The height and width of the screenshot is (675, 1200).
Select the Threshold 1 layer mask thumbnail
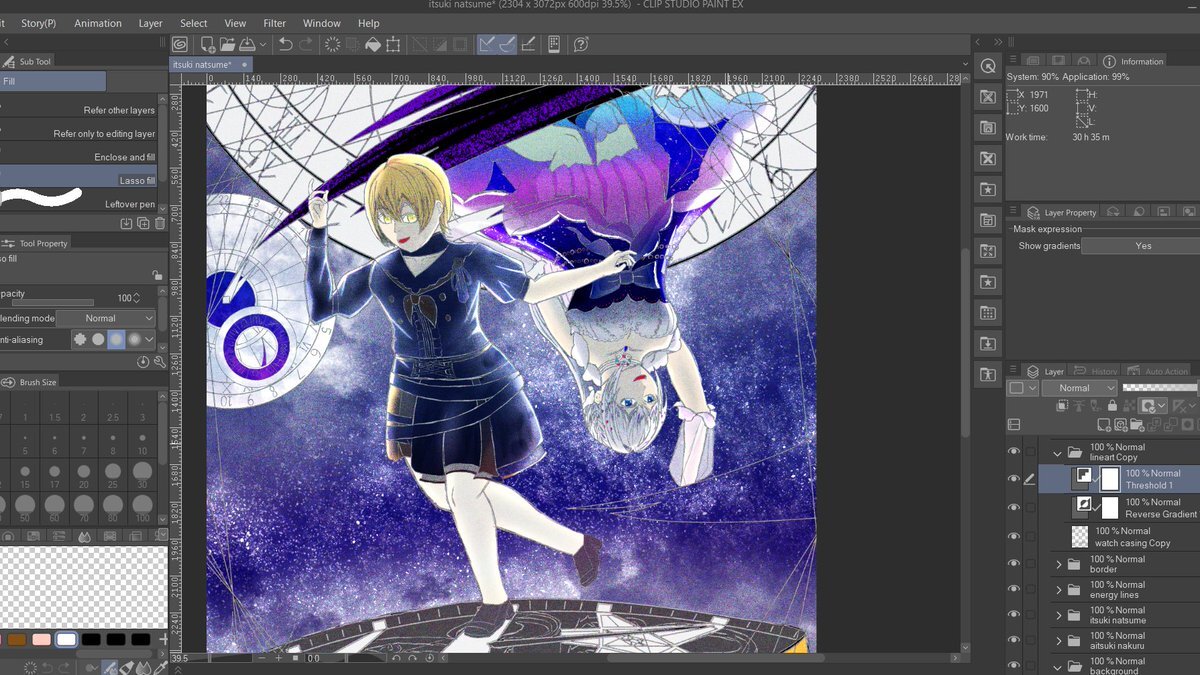pyautogui.click(x=1110, y=479)
